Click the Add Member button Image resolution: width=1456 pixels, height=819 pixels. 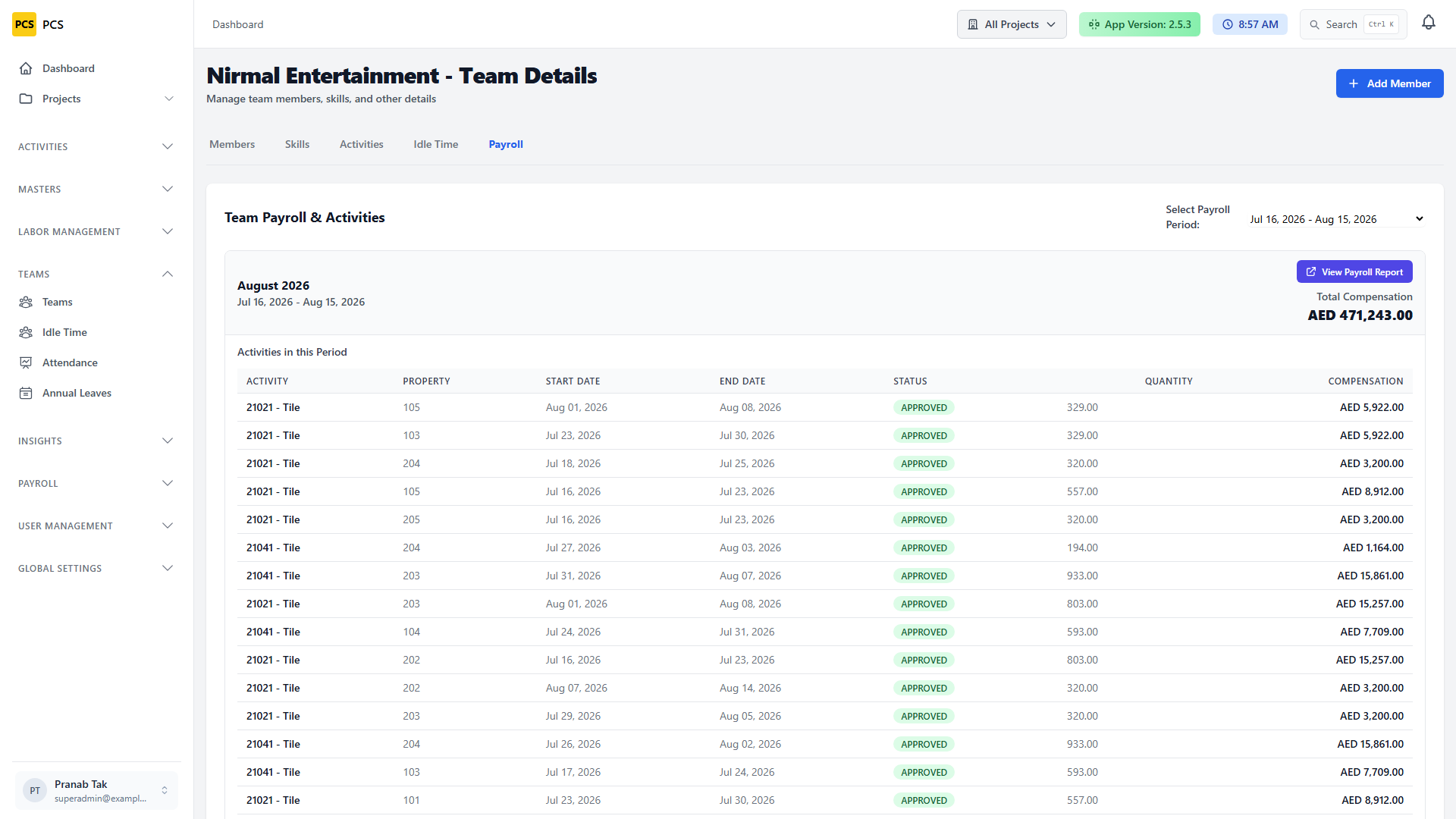[x=1389, y=83]
